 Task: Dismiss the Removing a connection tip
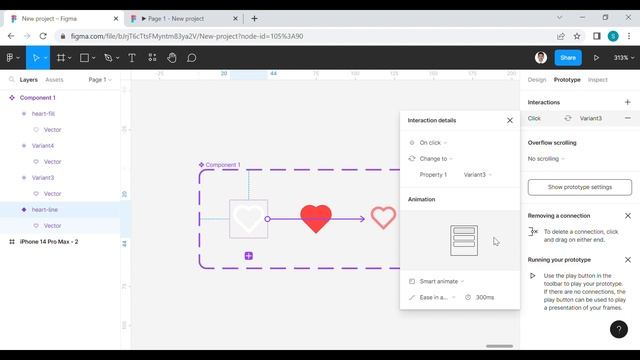click(x=628, y=216)
